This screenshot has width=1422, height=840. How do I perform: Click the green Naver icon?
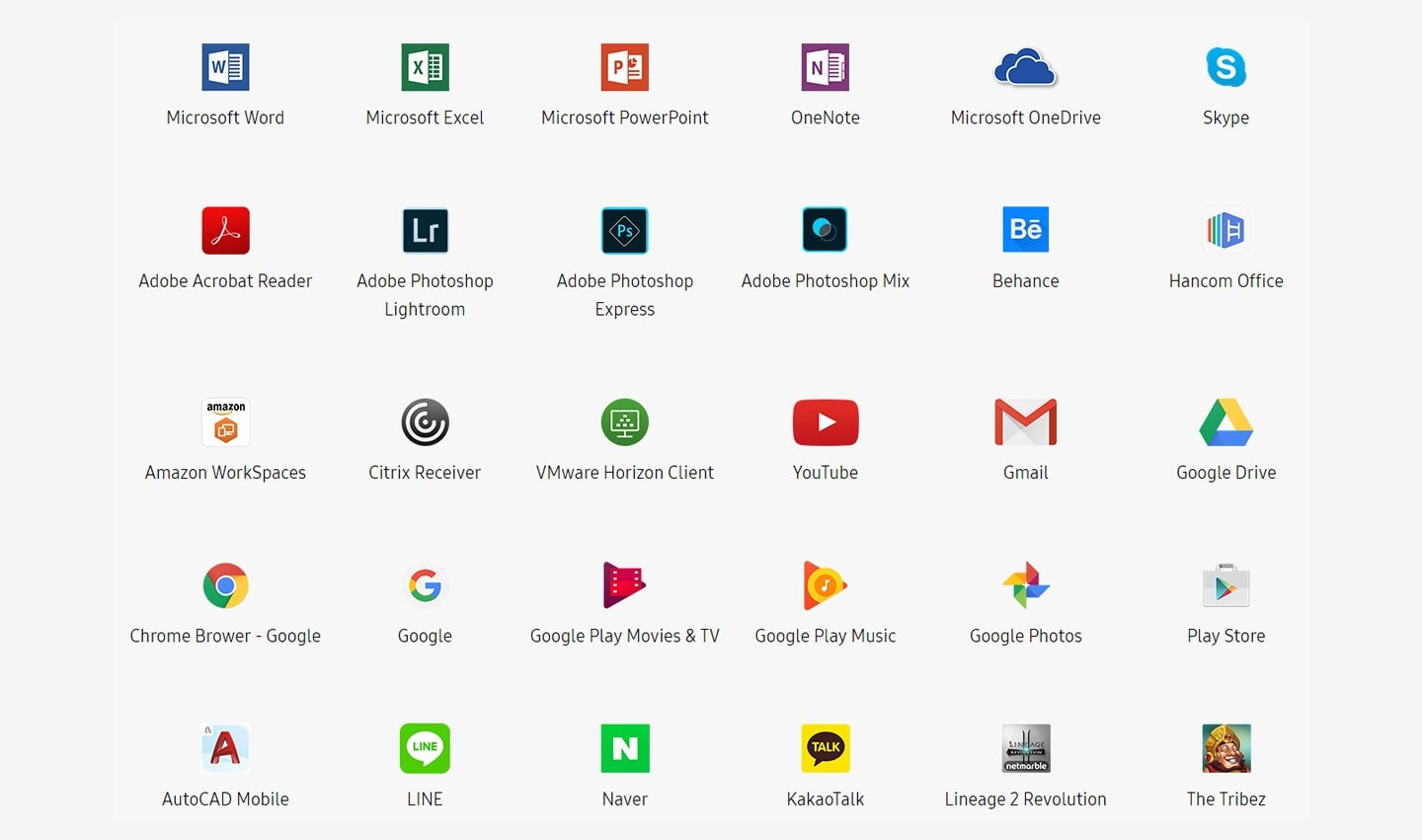[x=625, y=748]
